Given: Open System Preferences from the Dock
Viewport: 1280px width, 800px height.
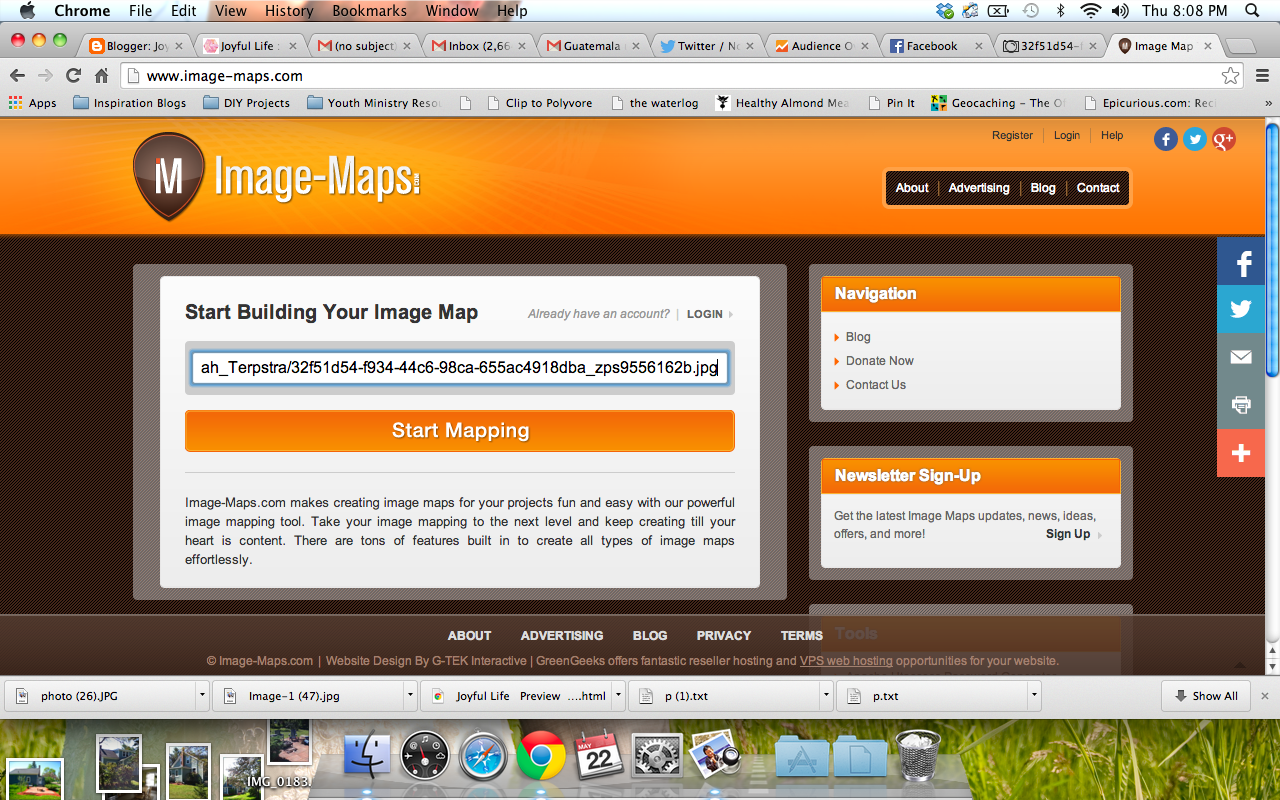Looking at the screenshot, I should point(657,754).
